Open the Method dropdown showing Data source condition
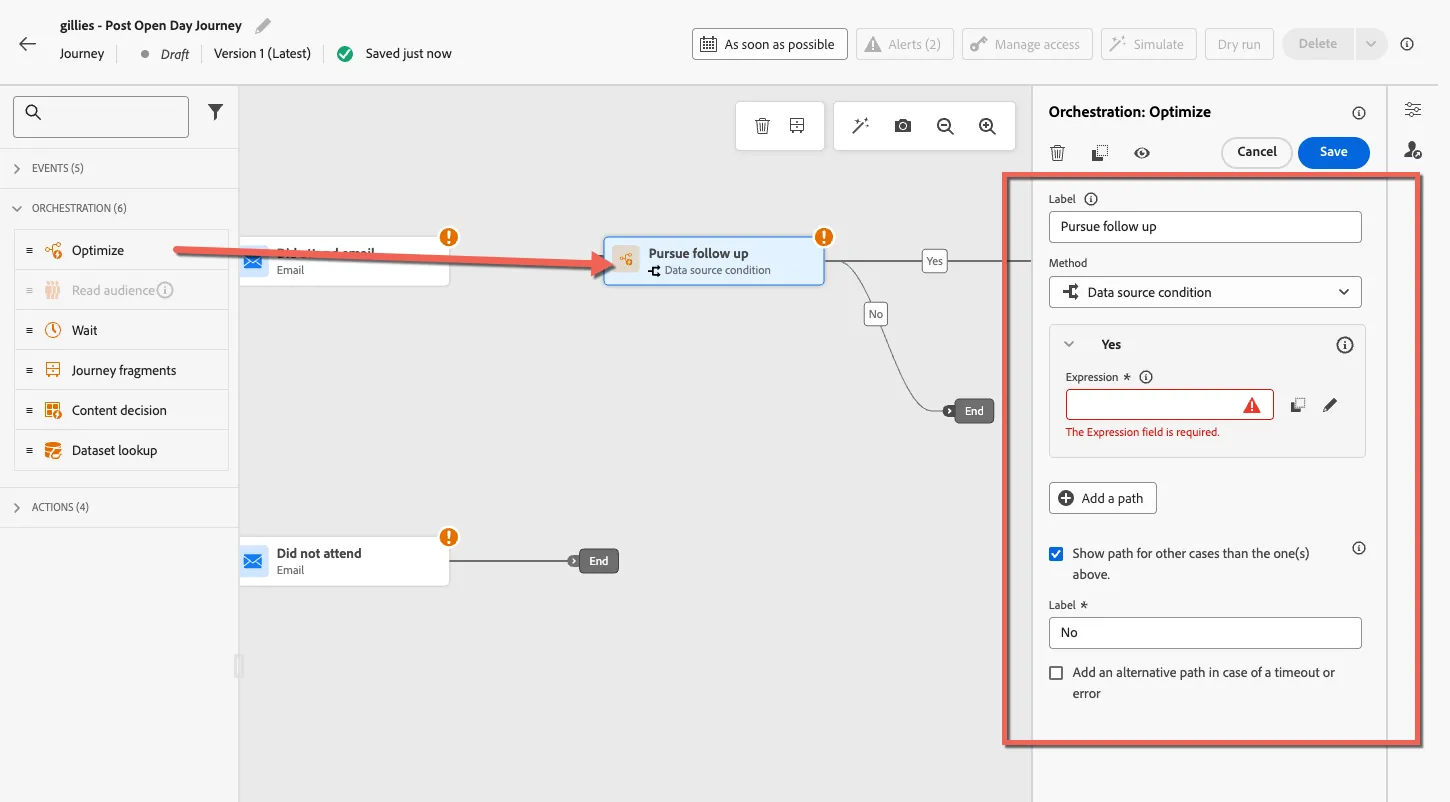 point(1205,292)
